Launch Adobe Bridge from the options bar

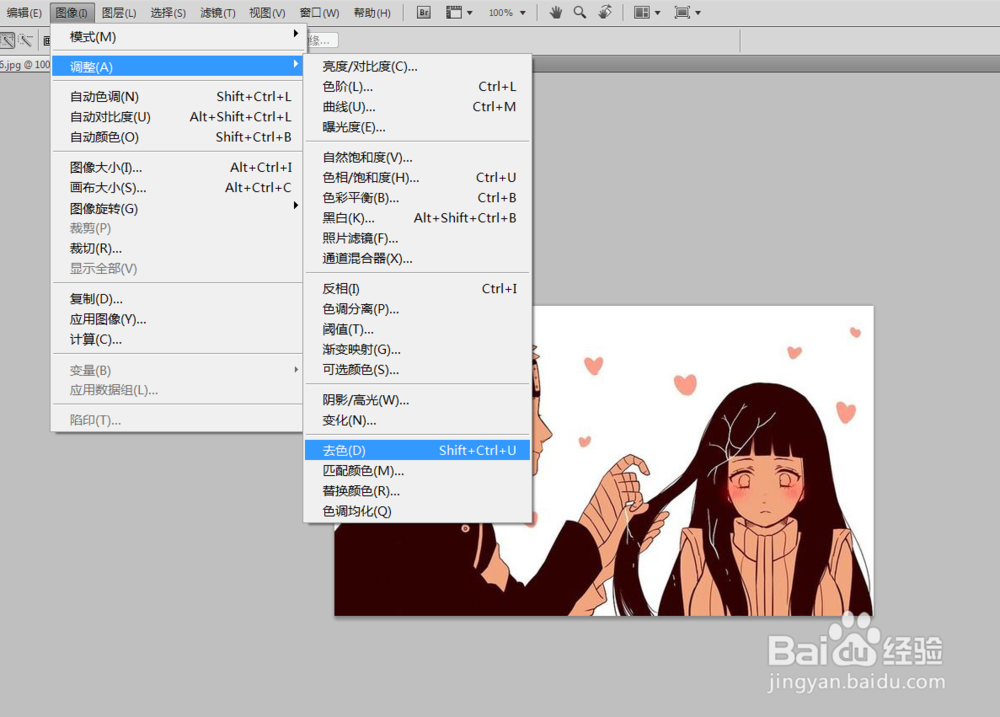tap(423, 12)
